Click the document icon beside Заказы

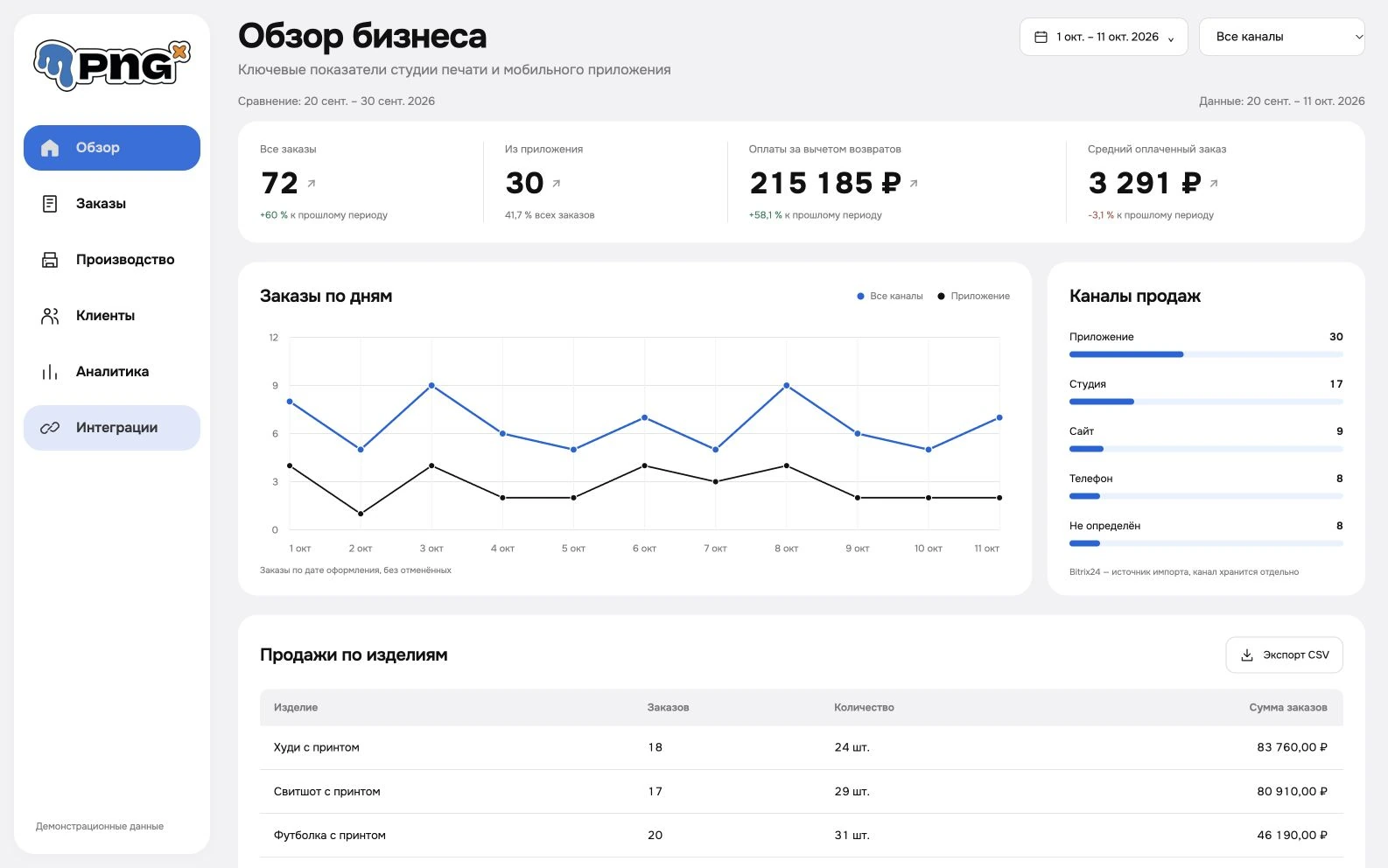[50, 204]
